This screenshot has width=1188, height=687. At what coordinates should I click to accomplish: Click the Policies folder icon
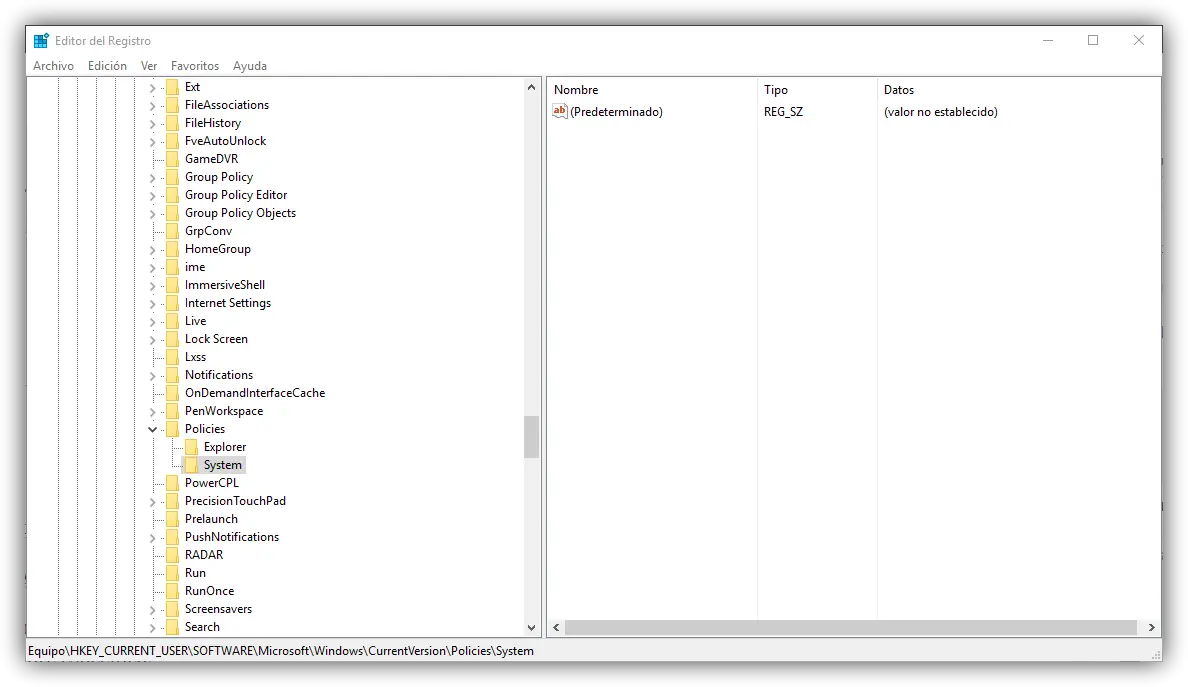click(173, 429)
